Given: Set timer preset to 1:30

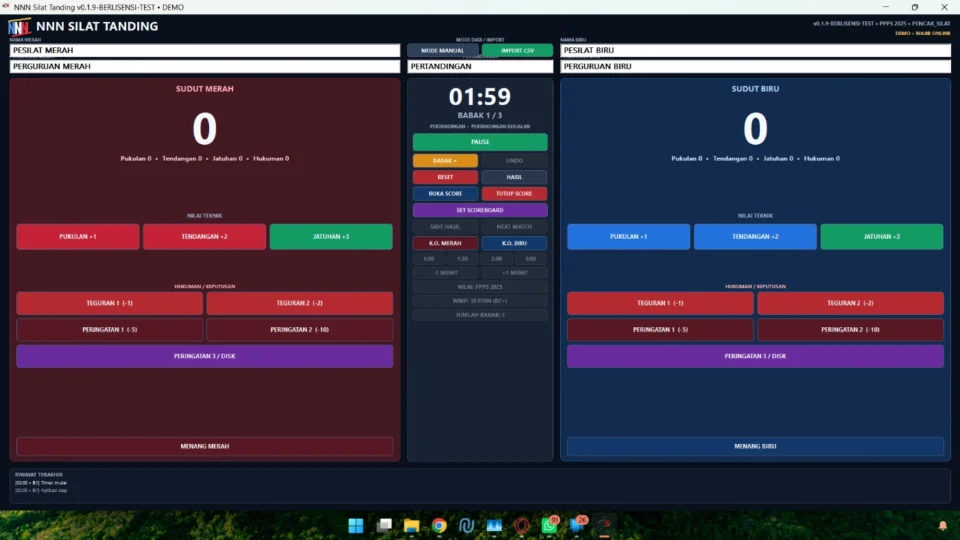Looking at the screenshot, I should click(462, 258).
